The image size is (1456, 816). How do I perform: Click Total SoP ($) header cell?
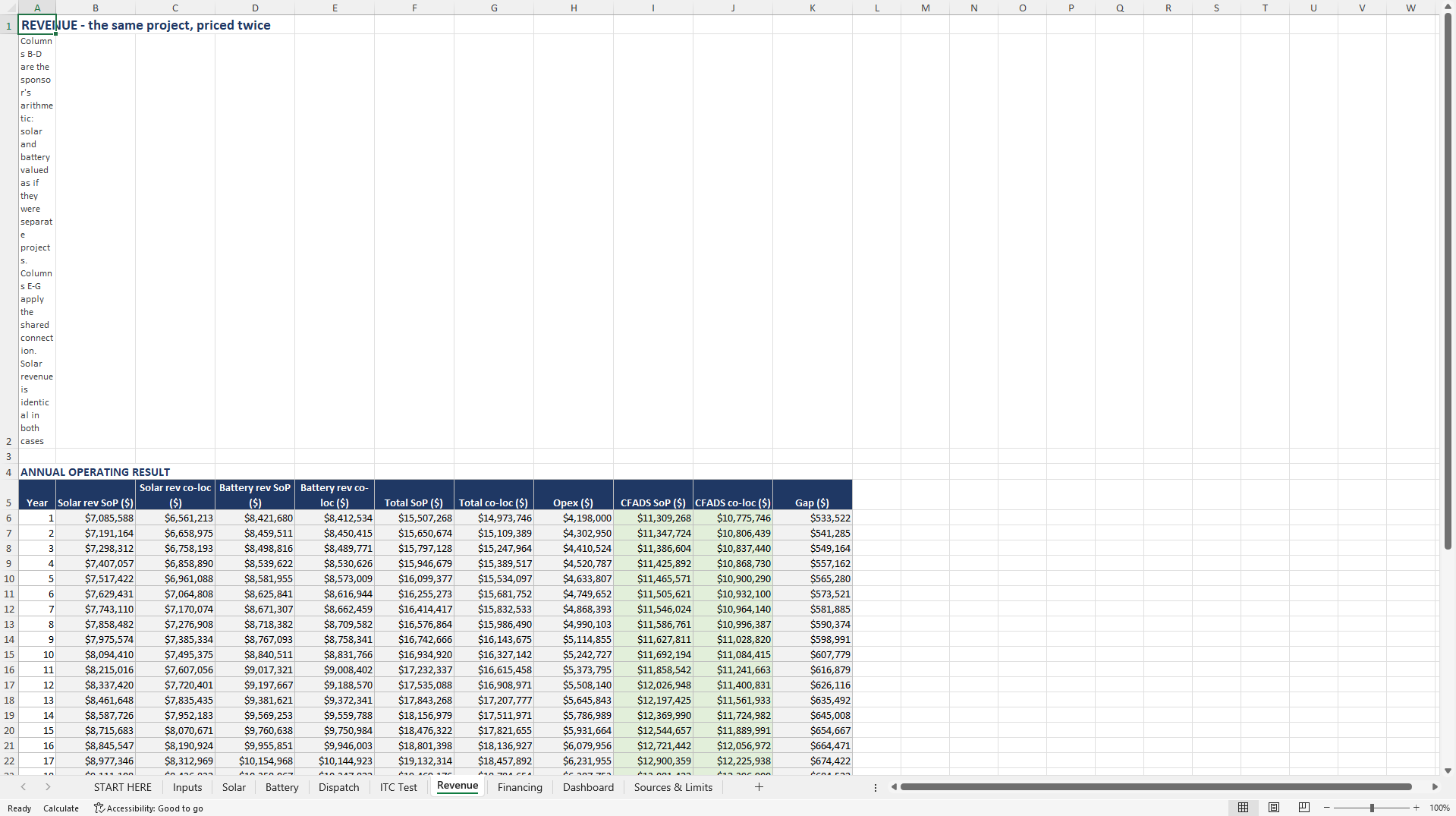[414, 495]
